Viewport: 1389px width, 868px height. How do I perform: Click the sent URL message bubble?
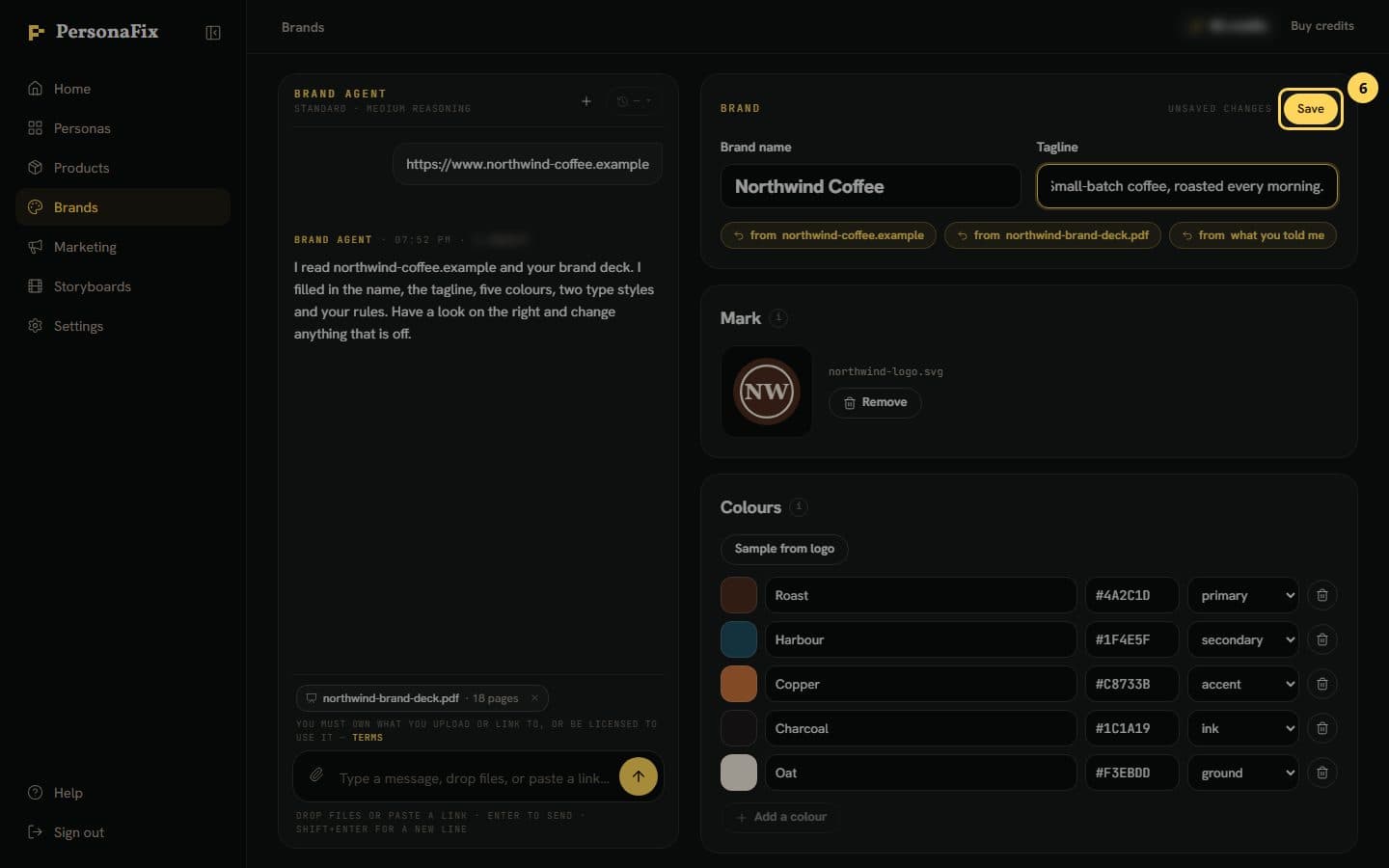tap(528, 164)
